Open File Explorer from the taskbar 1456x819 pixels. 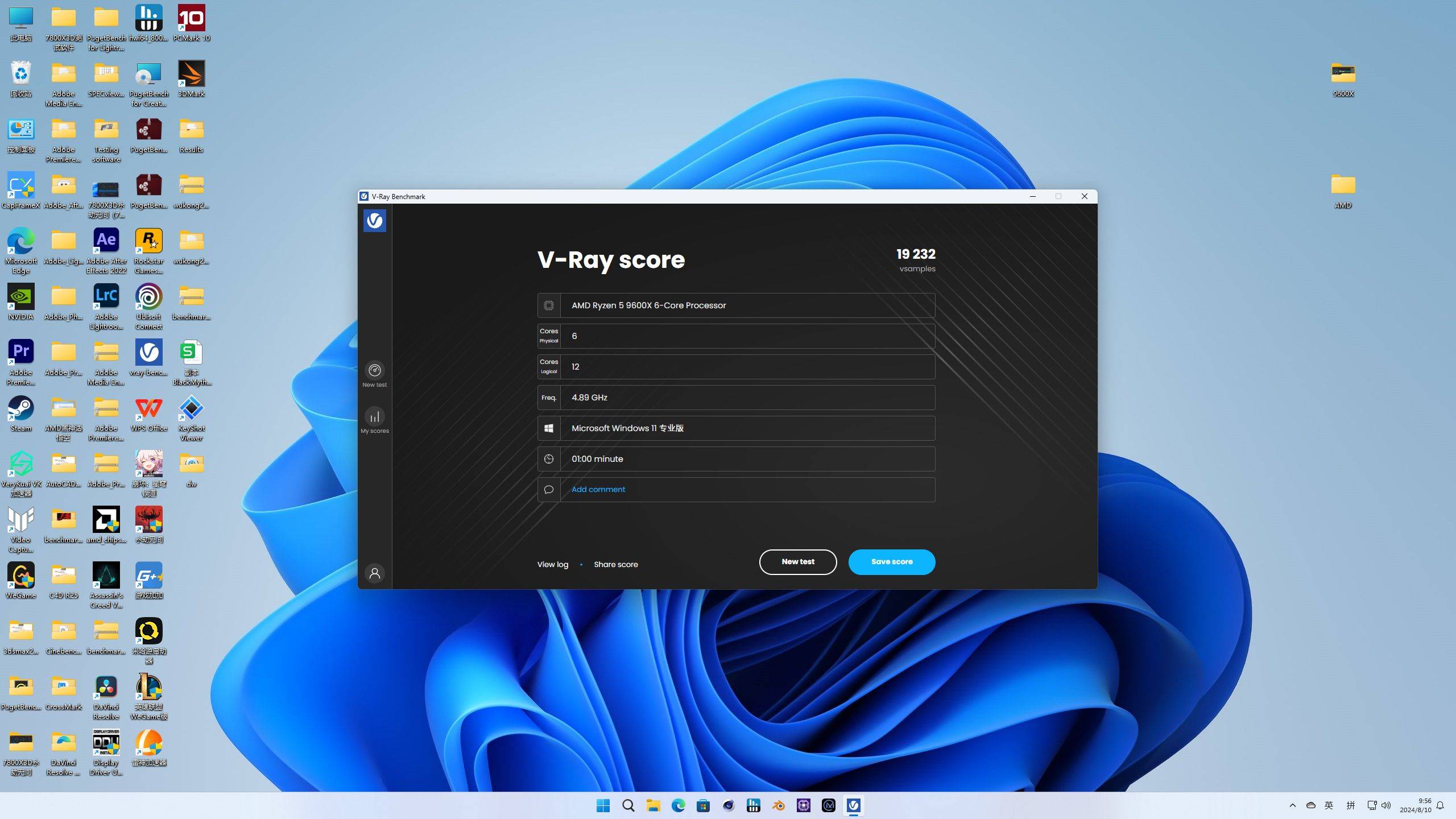coord(653,805)
